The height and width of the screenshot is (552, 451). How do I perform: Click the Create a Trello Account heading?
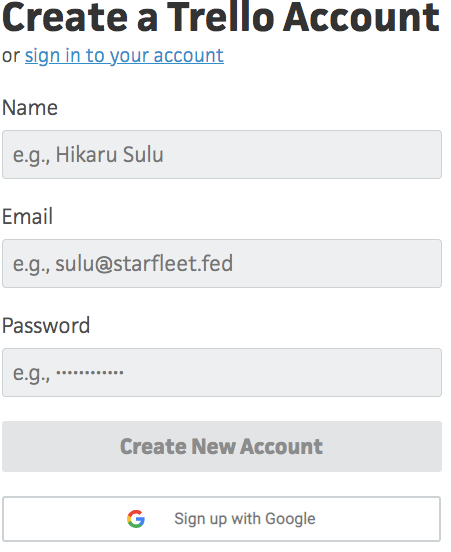point(221,18)
